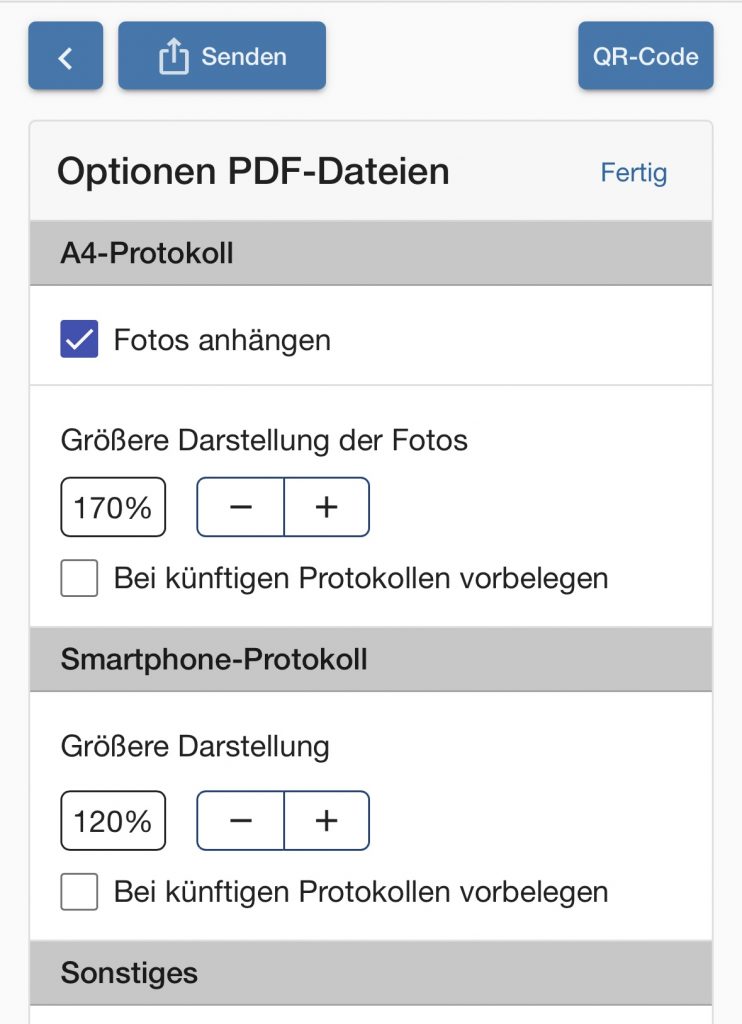This screenshot has height=1024, width=742.
Task: Check Smartphone-Protokoll's Bei künftigen Protokollen vorbelegen
Action: tap(80, 891)
